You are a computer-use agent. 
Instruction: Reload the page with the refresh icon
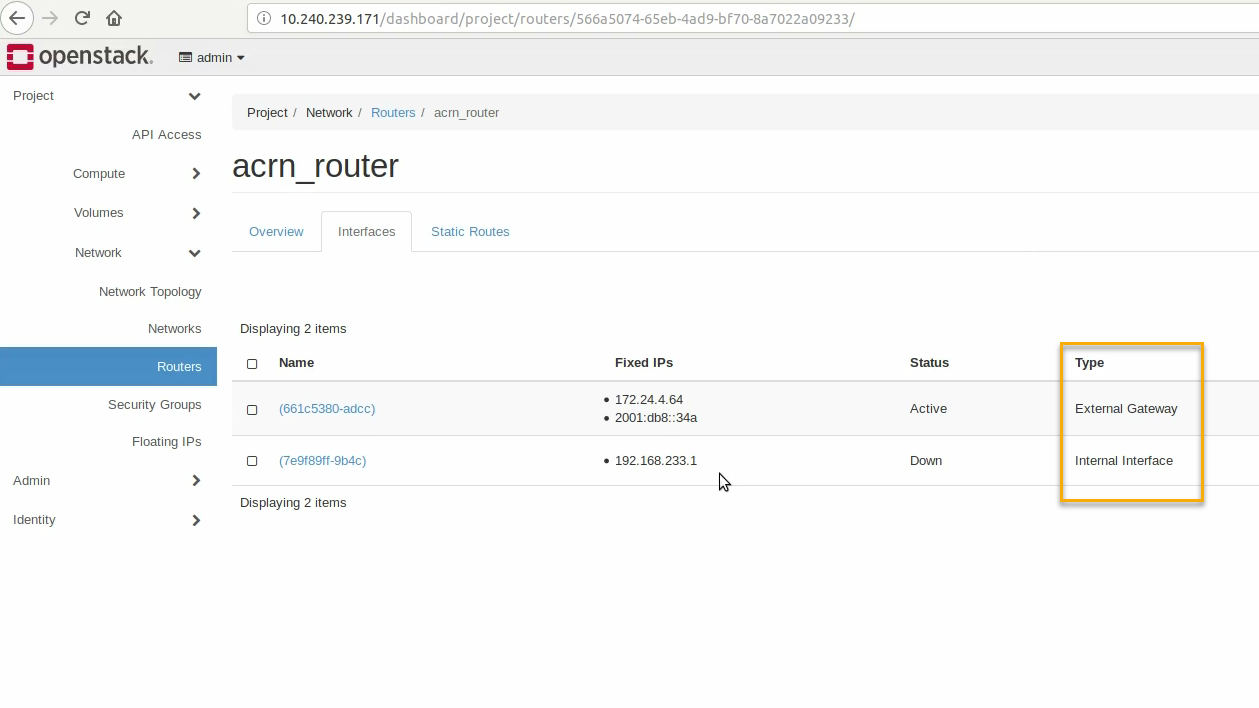pyautogui.click(x=82, y=18)
